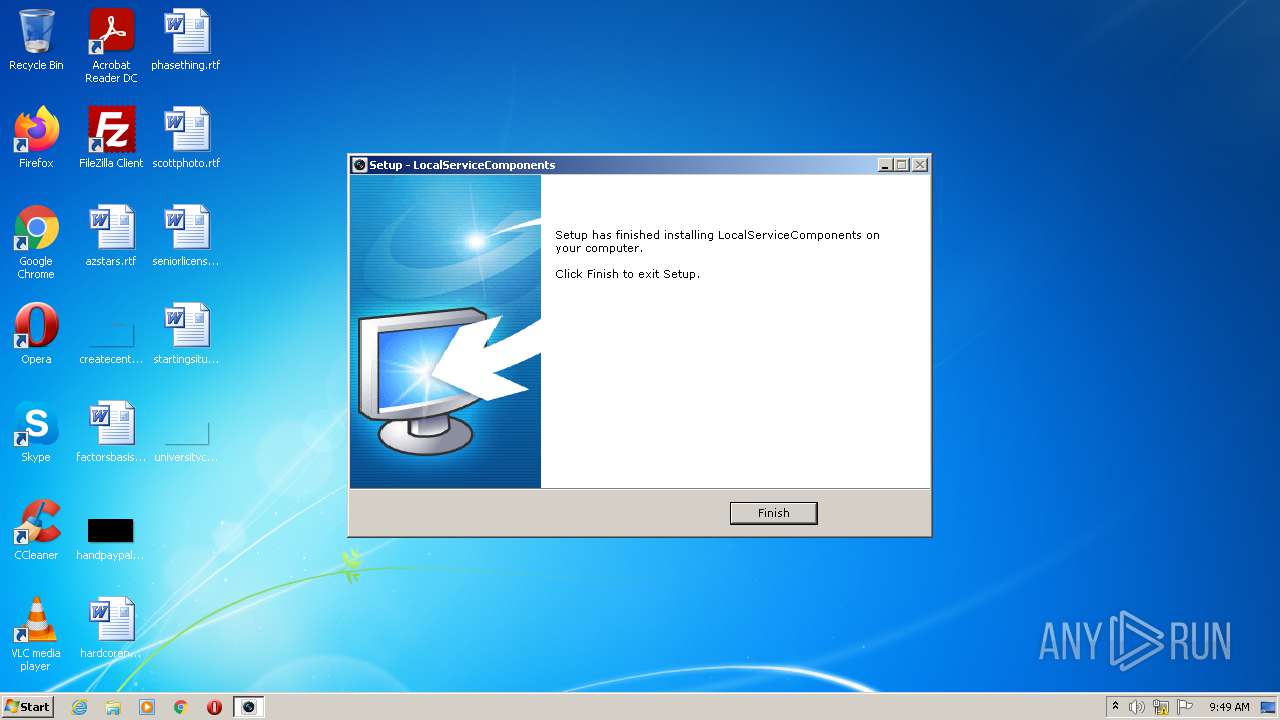1280x720 pixels.
Task: Click the "Click Finish to exit Setup." text
Action: 628,274
